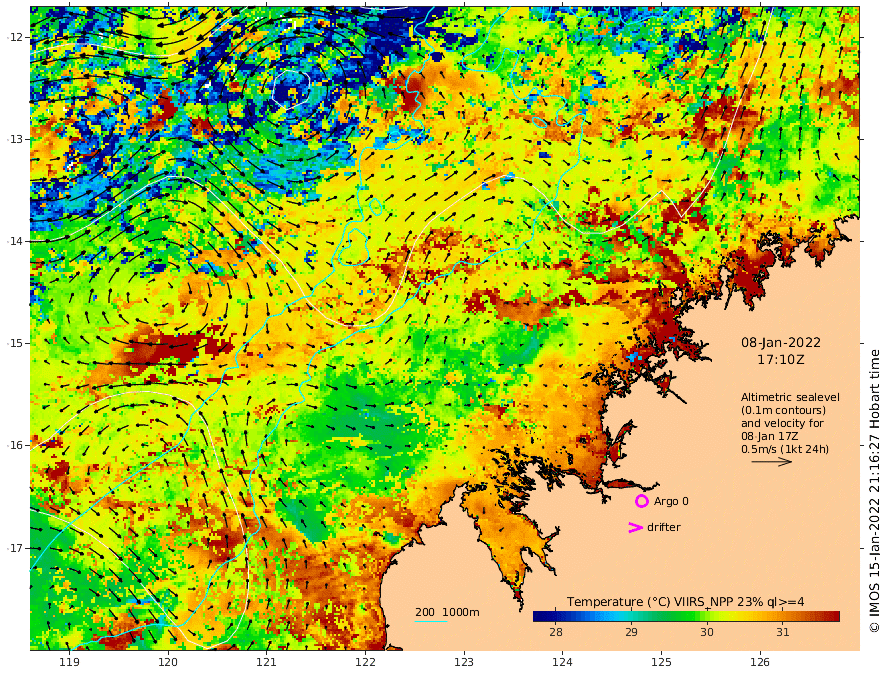Click the 'Temperature (°C) VIIRS_NPP 23% ql>=4' title

pyautogui.click(x=685, y=602)
